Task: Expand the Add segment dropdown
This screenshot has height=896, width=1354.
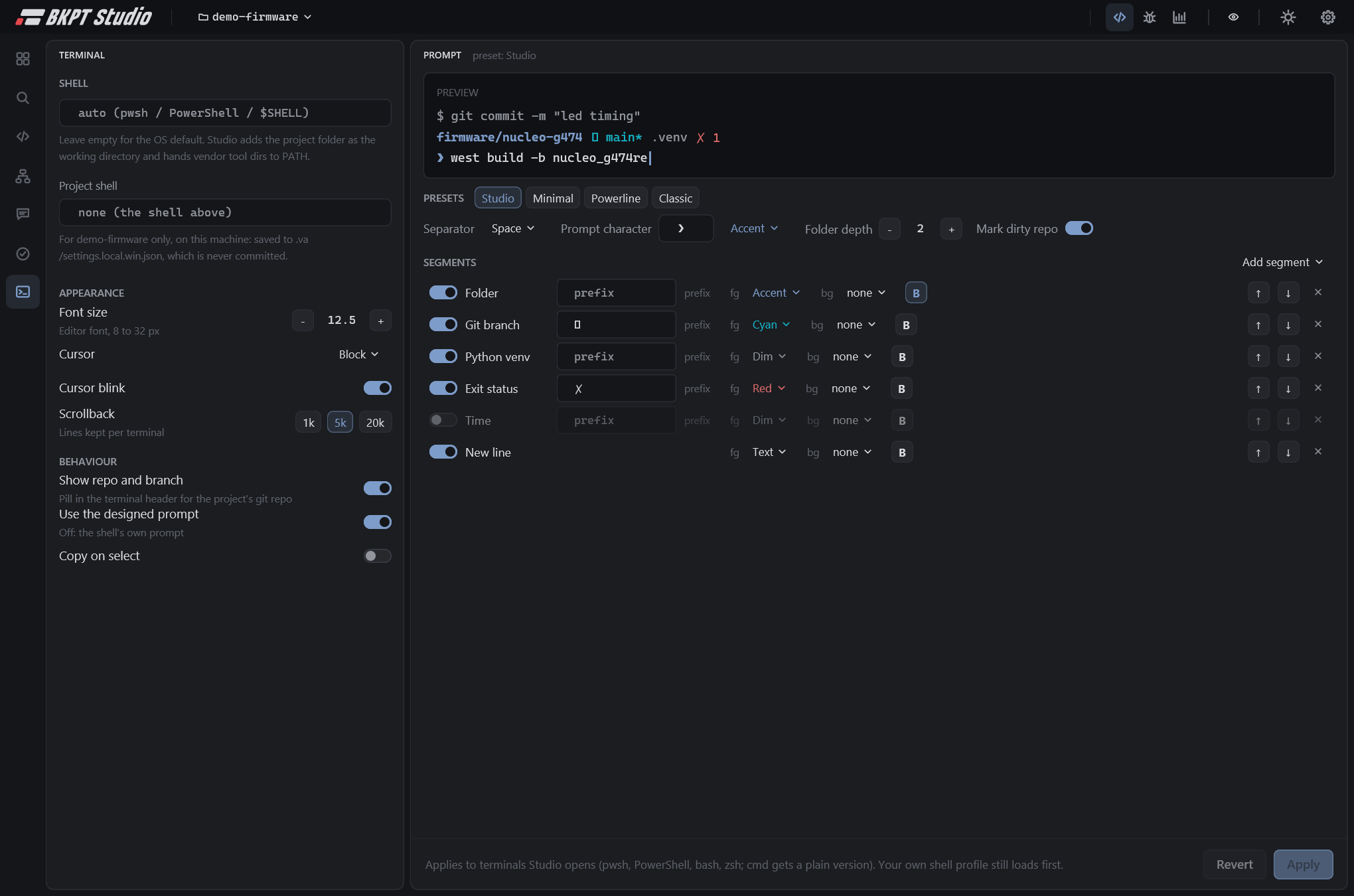Action: (1283, 262)
